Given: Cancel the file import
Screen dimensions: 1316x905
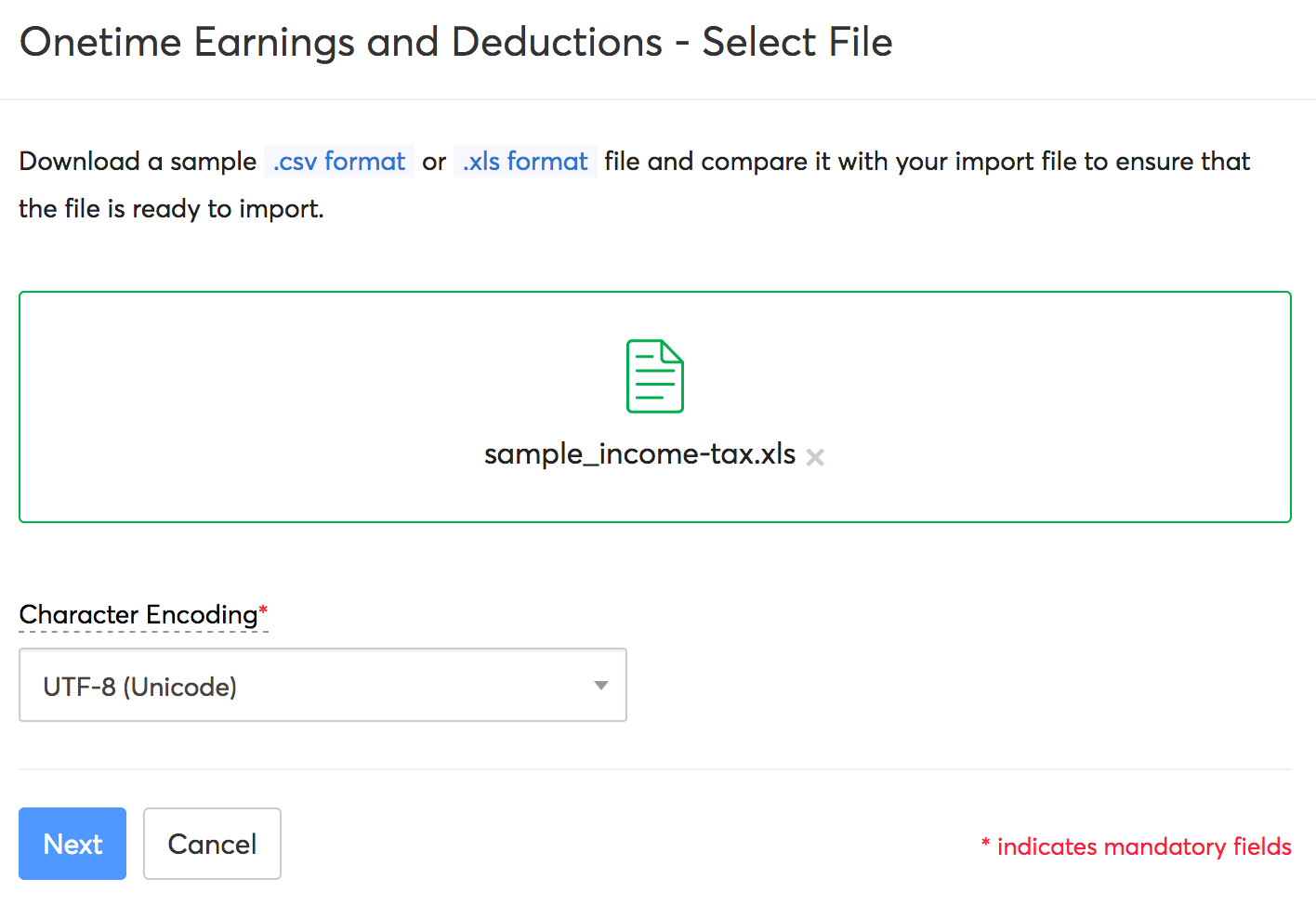Looking at the screenshot, I should 212,844.
